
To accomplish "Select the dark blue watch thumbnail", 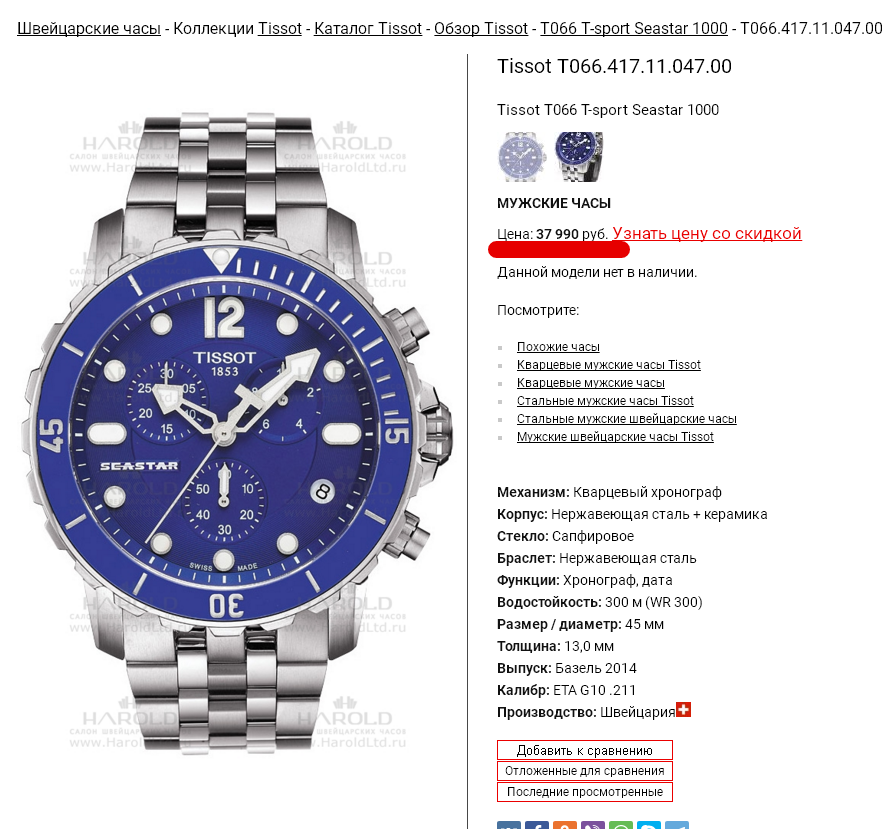I will tap(579, 157).
